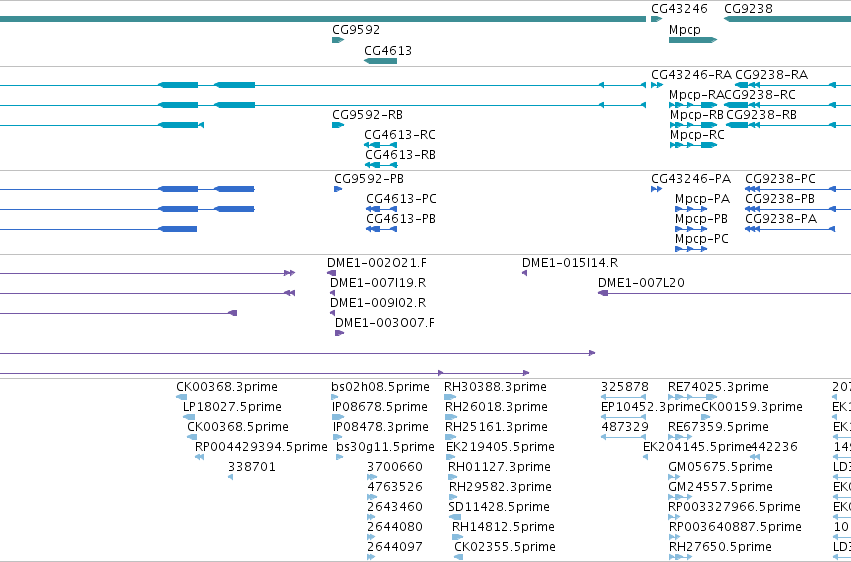
Task: Select EST RH29582.3prime
Action: point(500,488)
